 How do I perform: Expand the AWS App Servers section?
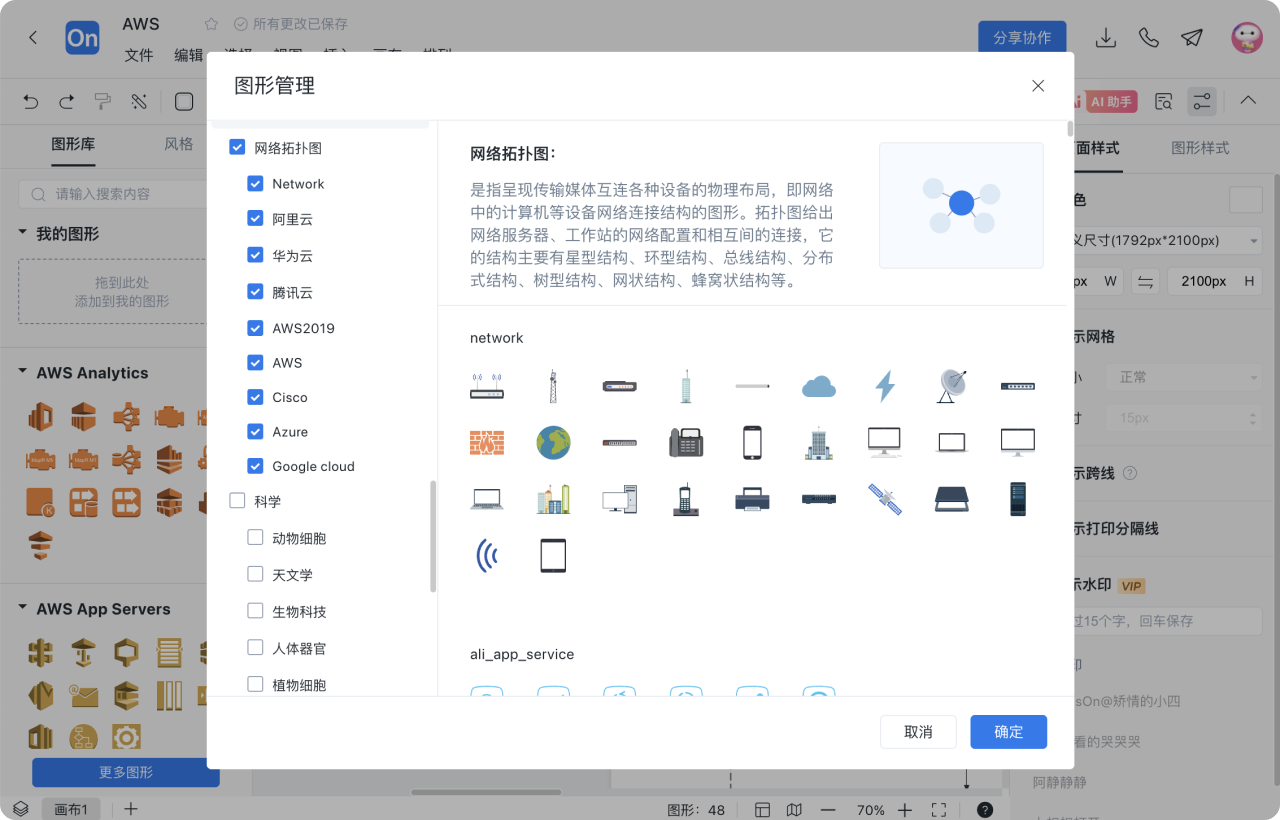point(22,608)
